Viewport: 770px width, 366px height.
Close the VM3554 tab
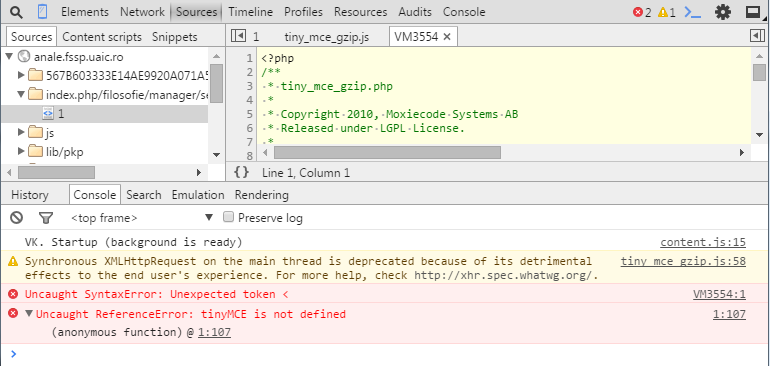[447, 36]
